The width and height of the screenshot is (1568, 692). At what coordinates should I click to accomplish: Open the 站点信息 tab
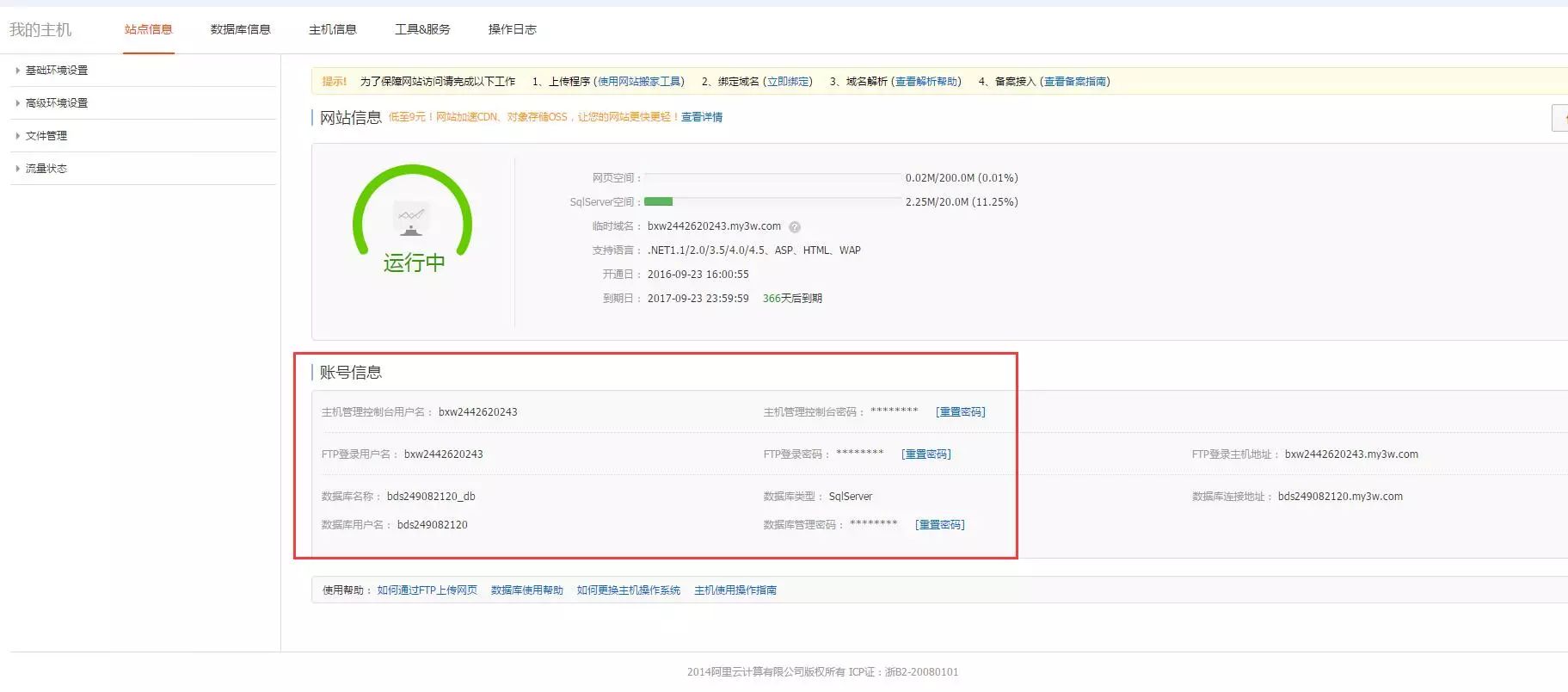click(149, 29)
